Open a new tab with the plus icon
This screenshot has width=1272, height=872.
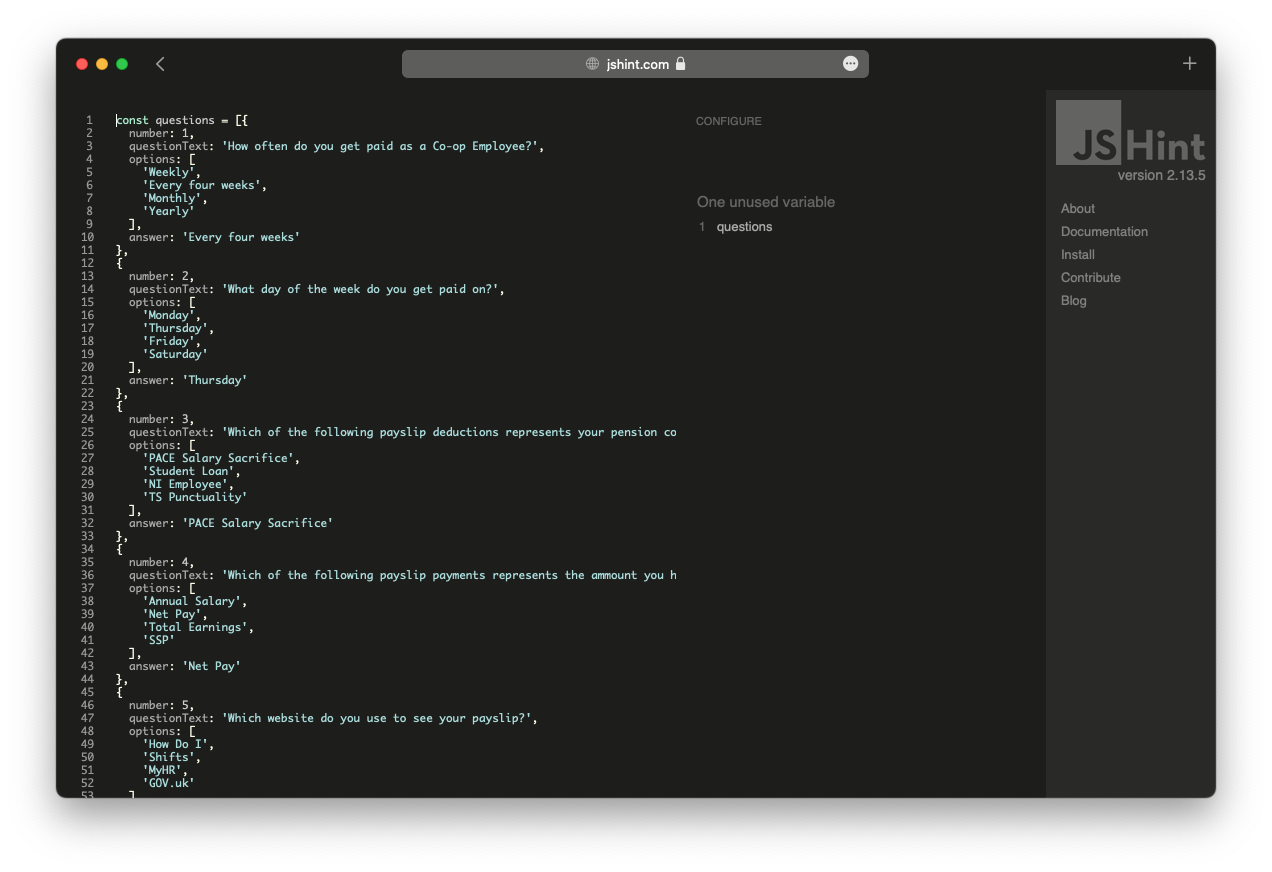[x=1189, y=63]
